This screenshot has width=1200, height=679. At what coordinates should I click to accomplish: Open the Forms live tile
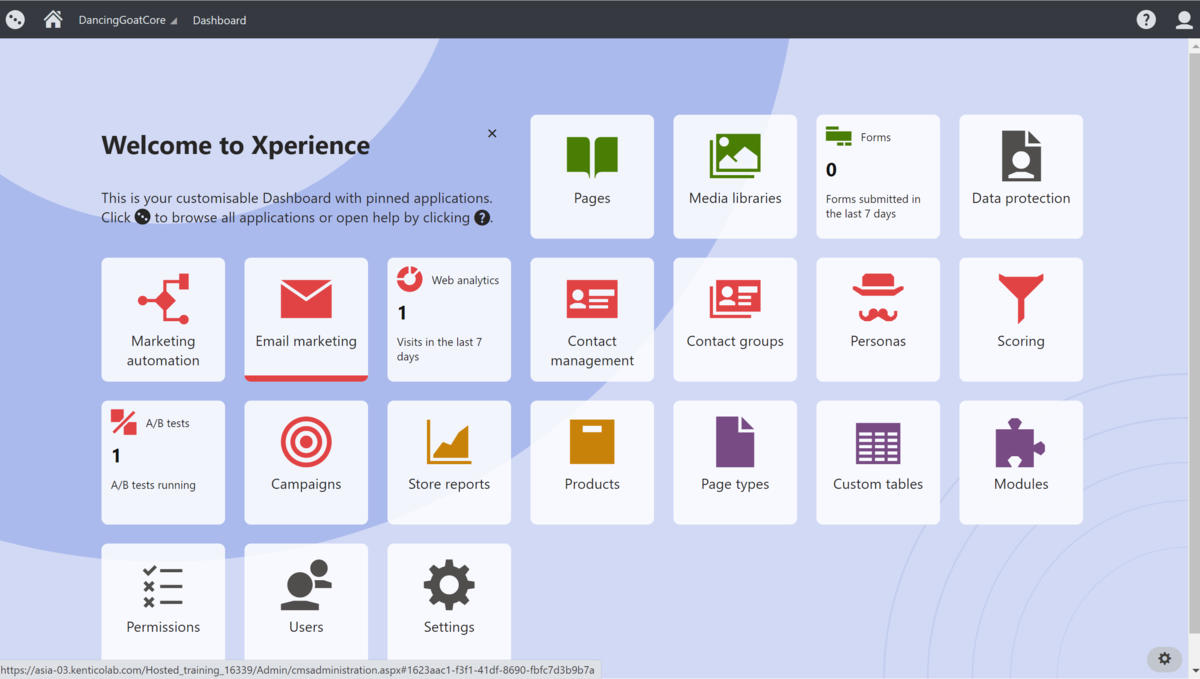click(878, 176)
